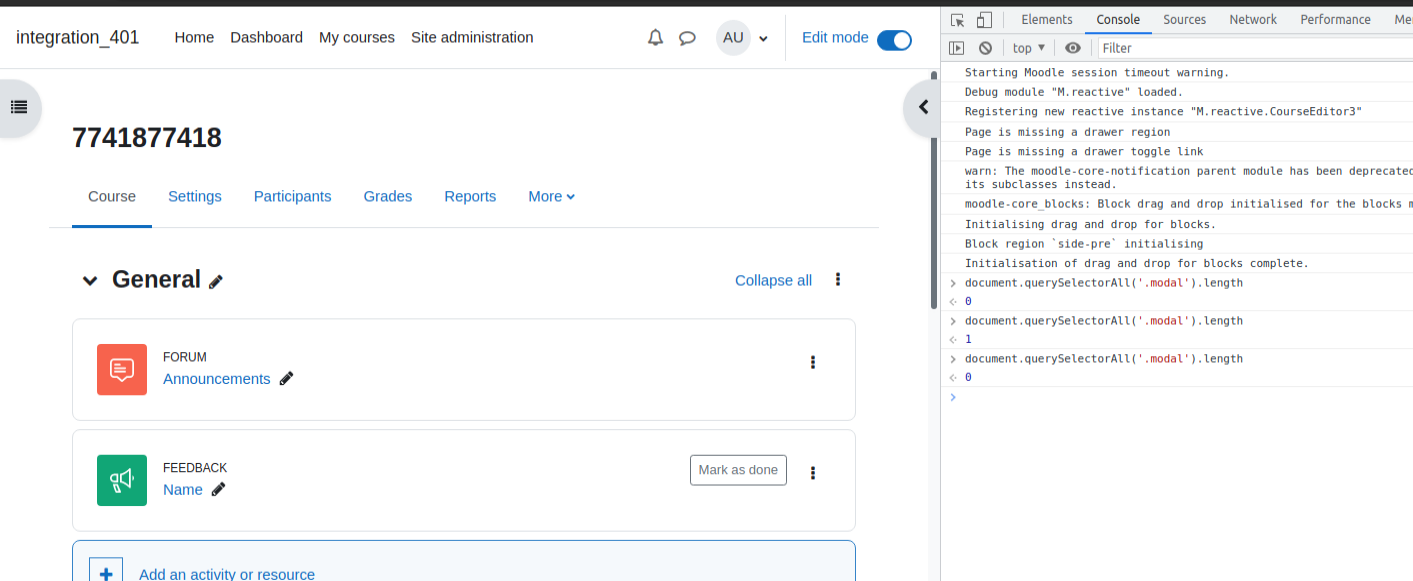
Task: Click the console output value 1
Action: click(968, 340)
